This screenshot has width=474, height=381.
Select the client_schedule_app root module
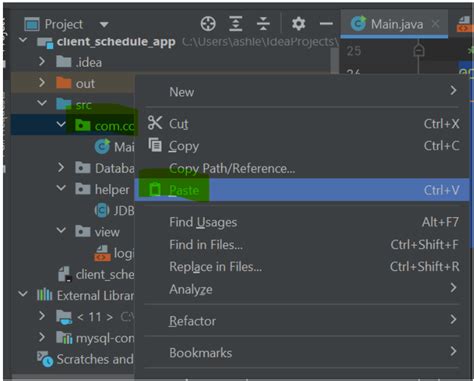(x=116, y=42)
